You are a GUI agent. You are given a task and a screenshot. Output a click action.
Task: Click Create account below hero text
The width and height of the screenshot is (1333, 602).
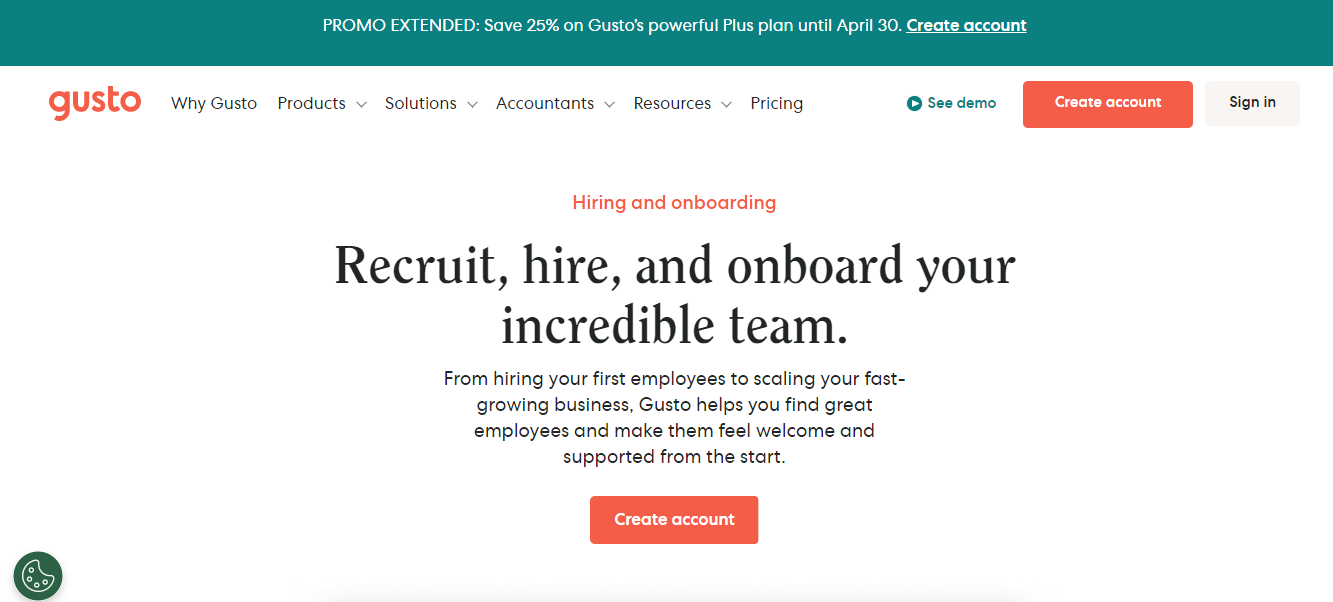674,520
